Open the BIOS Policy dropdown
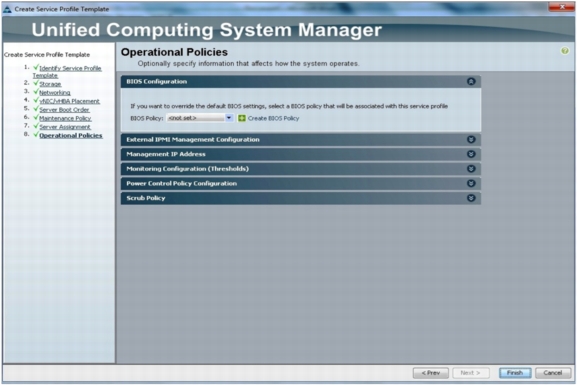 [200, 118]
